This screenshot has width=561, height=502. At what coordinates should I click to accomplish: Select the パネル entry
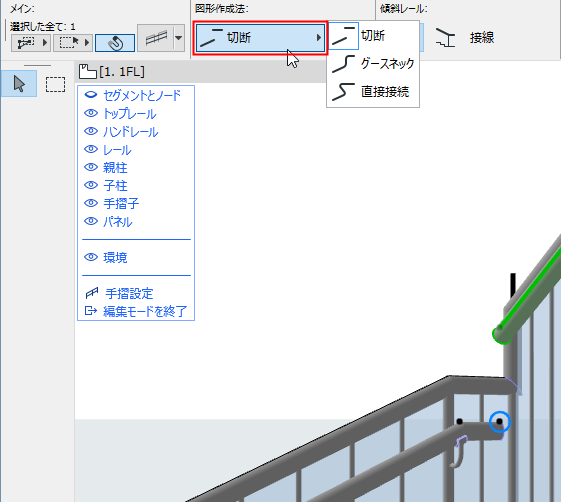118,222
